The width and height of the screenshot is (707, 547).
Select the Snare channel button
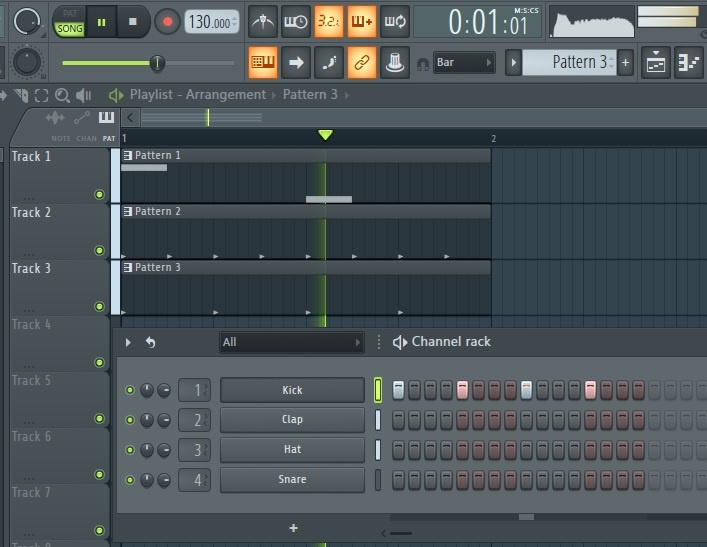[292, 479]
